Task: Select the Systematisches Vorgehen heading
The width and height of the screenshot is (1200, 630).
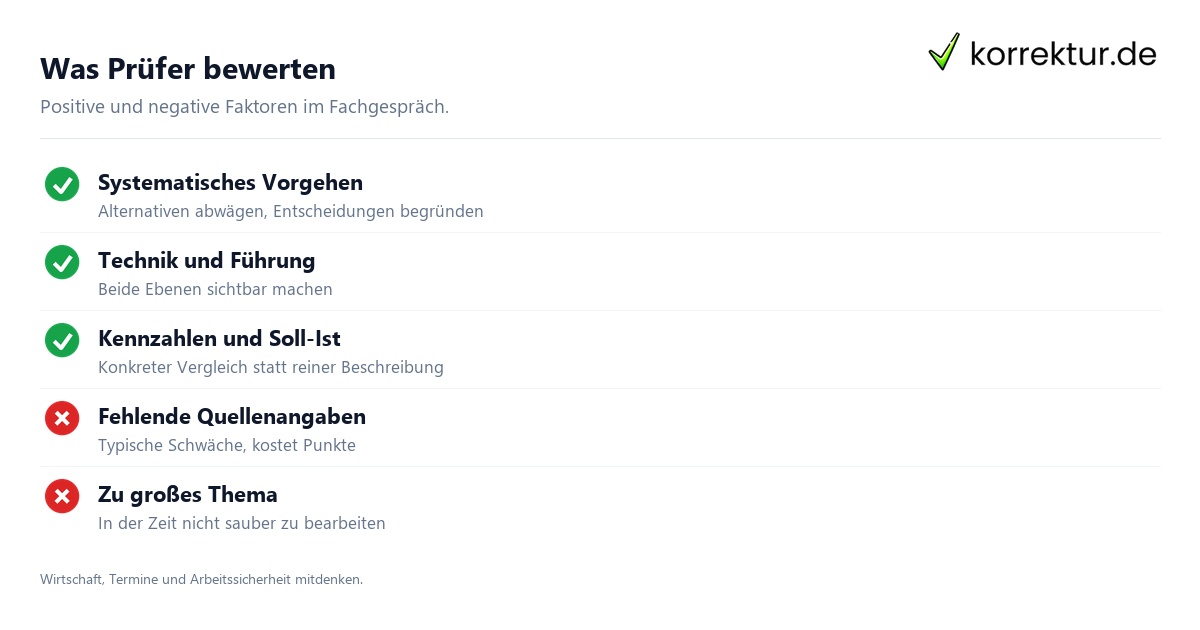Action: click(x=230, y=183)
